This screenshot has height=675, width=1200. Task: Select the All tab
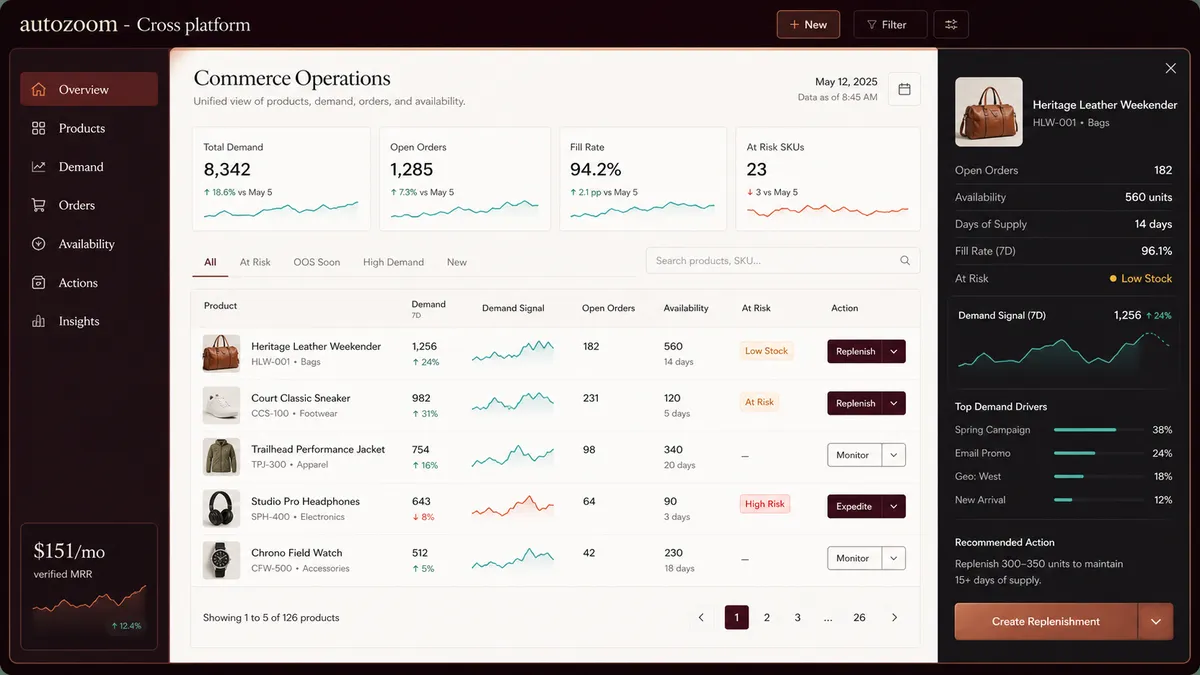[x=210, y=262]
